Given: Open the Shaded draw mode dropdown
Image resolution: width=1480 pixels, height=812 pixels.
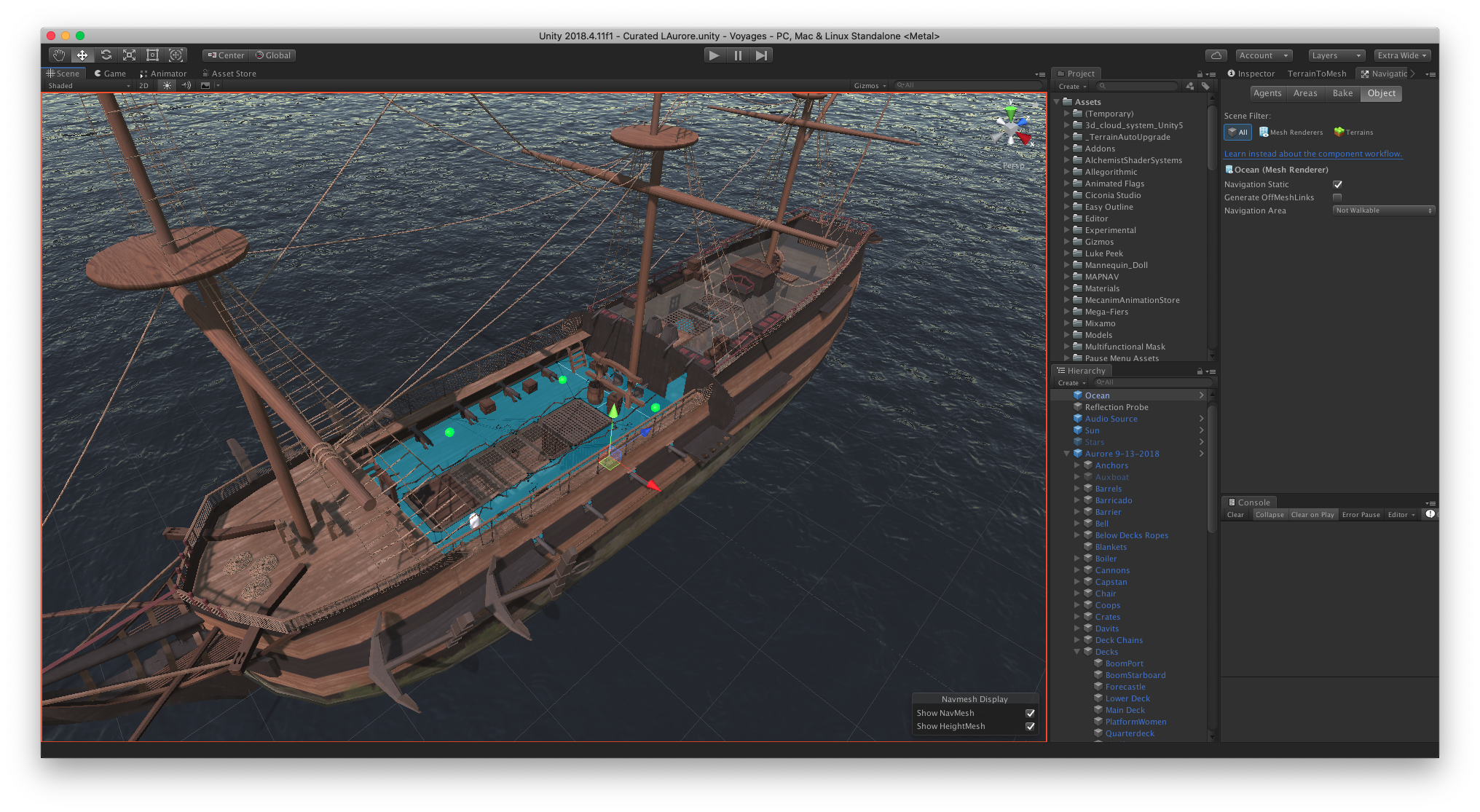Looking at the screenshot, I should (89, 85).
